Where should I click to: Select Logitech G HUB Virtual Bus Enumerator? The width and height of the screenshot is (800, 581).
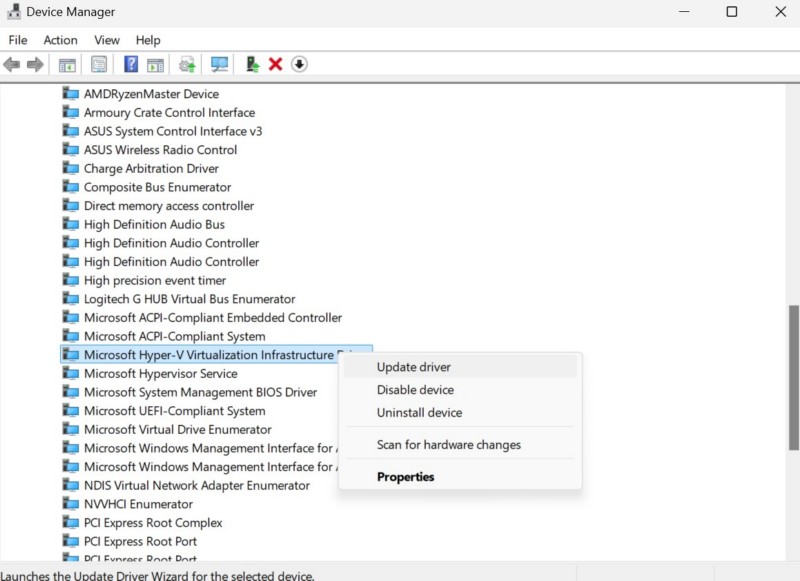(x=189, y=299)
